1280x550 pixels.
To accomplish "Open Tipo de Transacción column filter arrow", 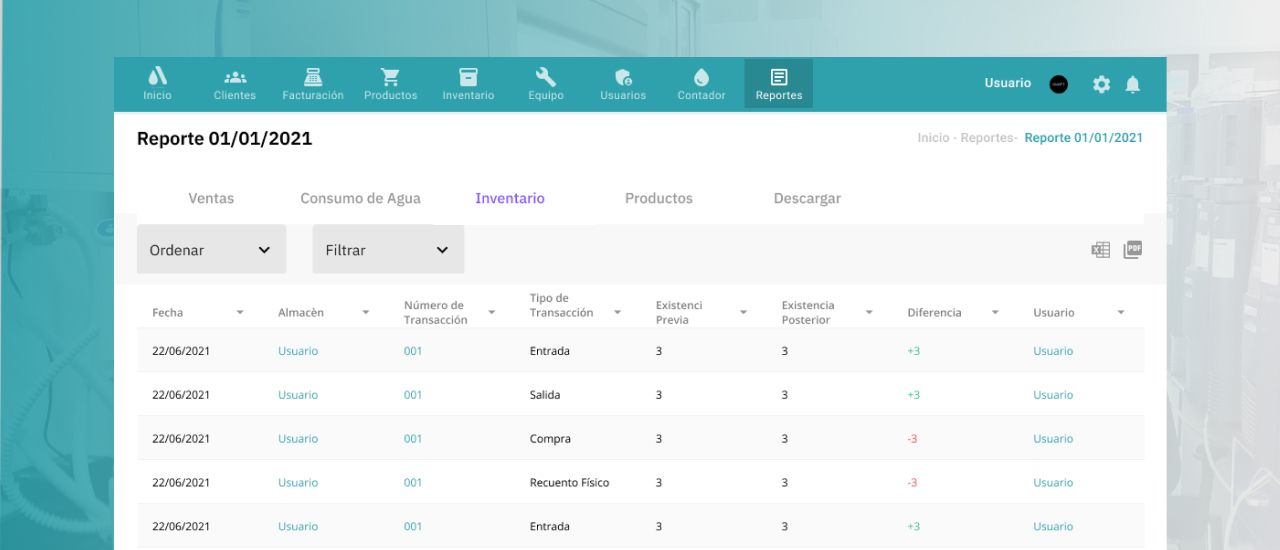I will pyautogui.click(x=617, y=313).
